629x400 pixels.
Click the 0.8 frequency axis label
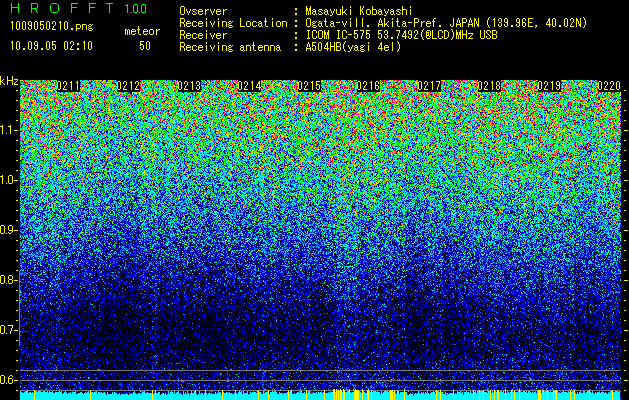click(x=8, y=280)
